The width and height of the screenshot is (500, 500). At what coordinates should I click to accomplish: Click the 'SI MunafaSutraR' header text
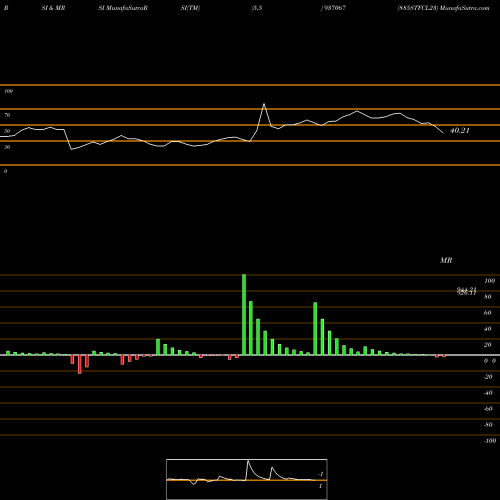[x=123, y=8]
